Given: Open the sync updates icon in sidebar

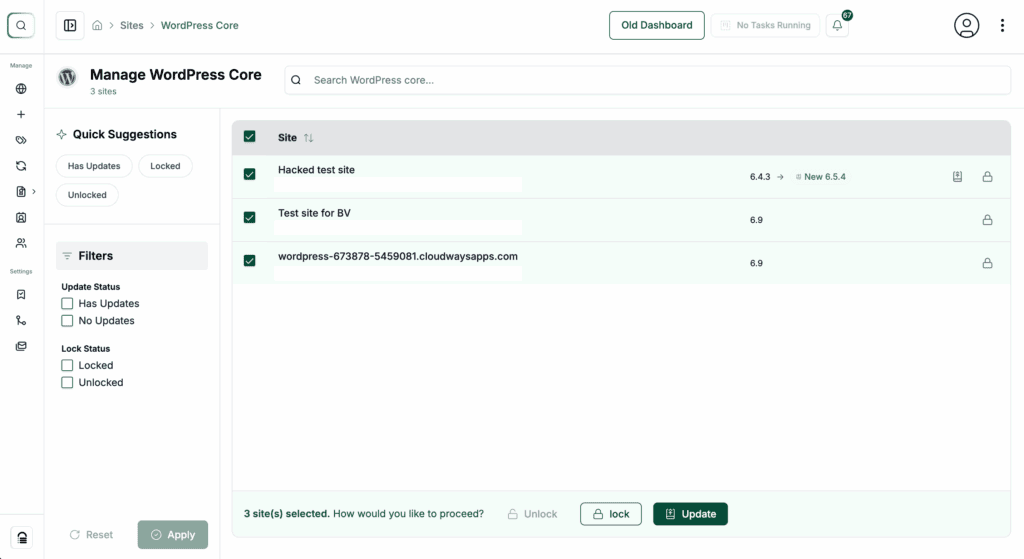Looking at the screenshot, I should 21,166.
